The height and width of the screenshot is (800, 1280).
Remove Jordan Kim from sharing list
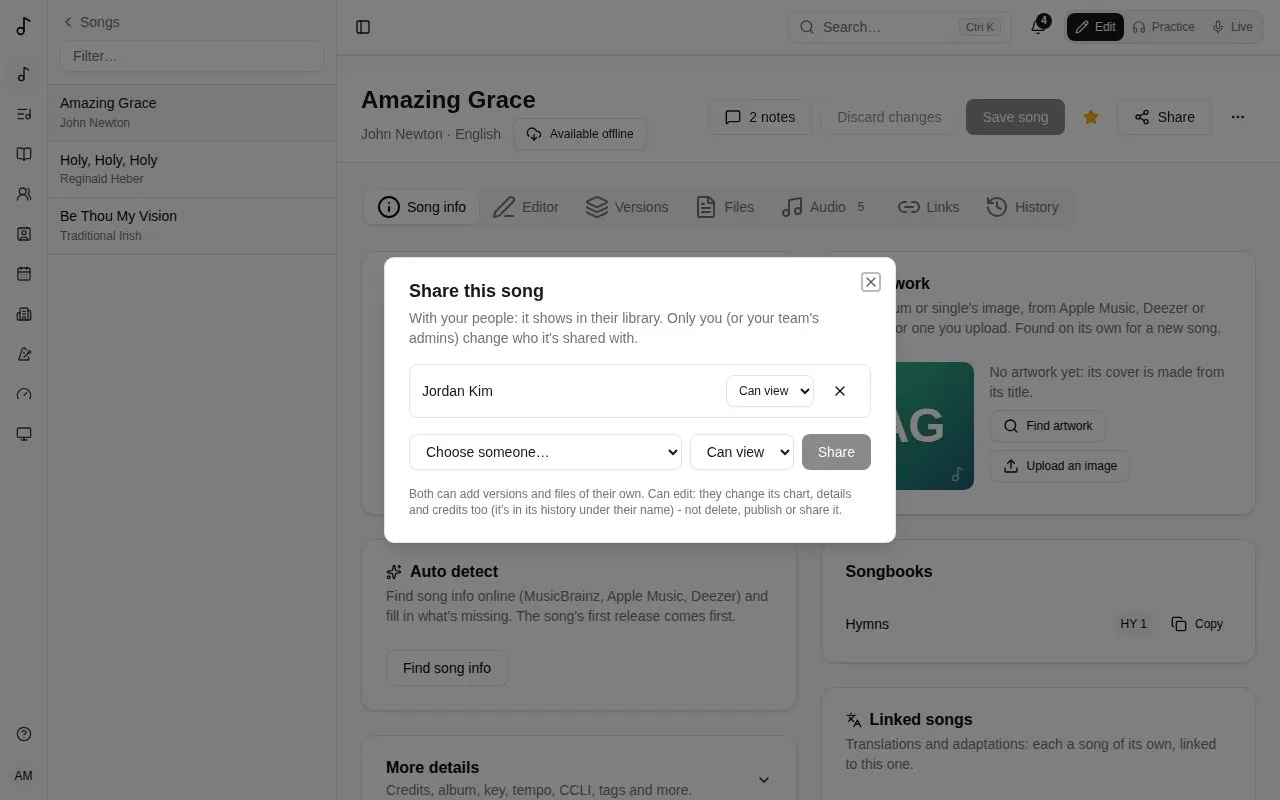(840, 391)
